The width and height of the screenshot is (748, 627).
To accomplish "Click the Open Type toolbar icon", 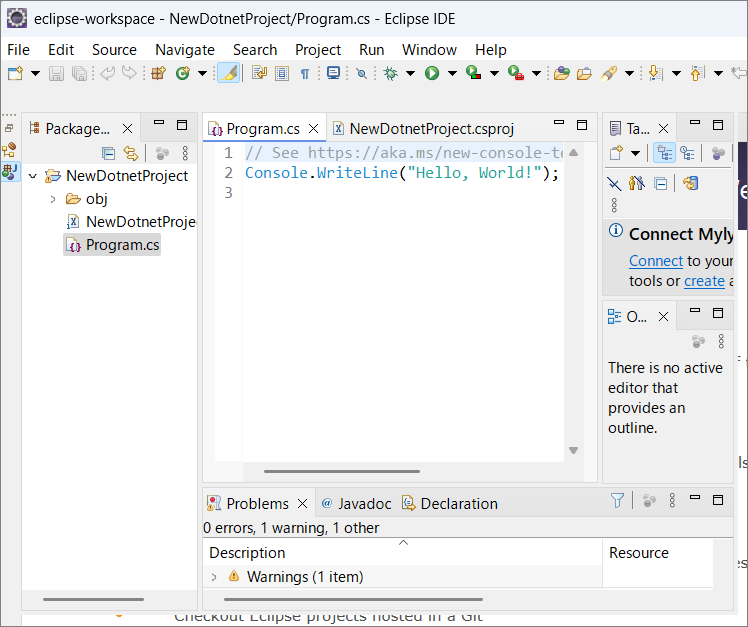I will click(x=561, y=73).
